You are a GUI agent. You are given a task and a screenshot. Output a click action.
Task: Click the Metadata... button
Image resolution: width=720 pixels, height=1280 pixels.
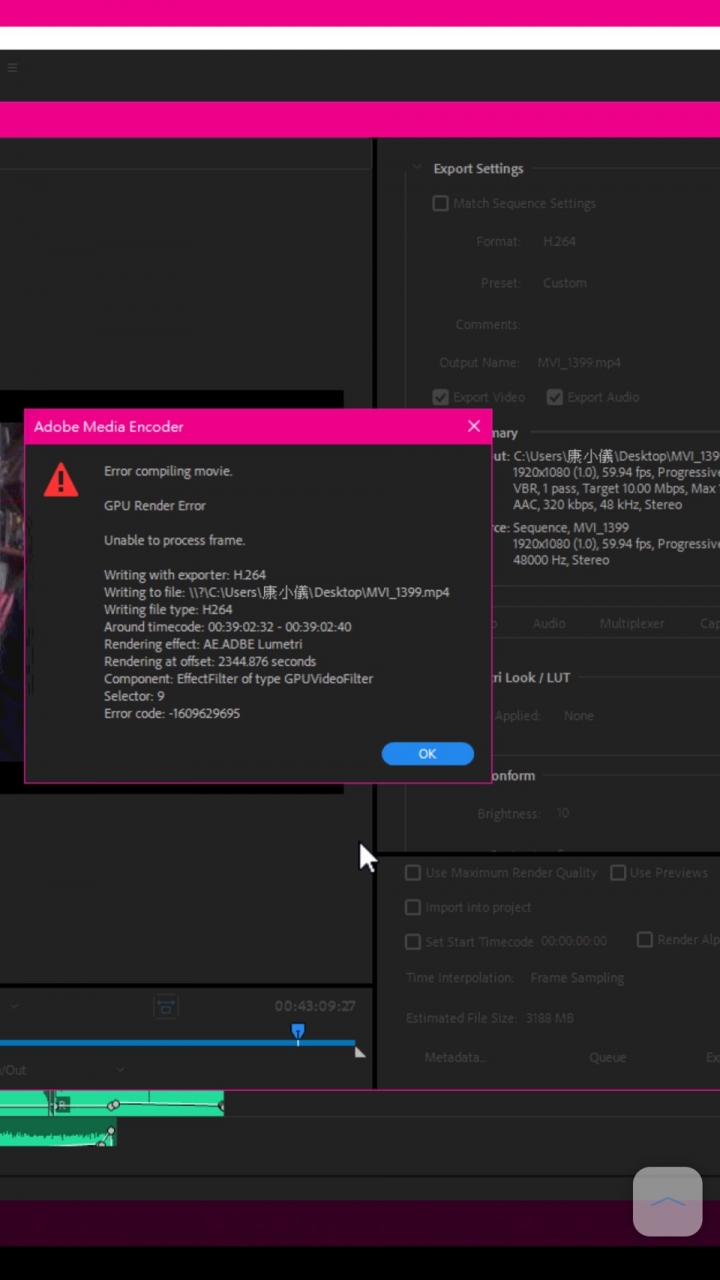point(455,1057)
